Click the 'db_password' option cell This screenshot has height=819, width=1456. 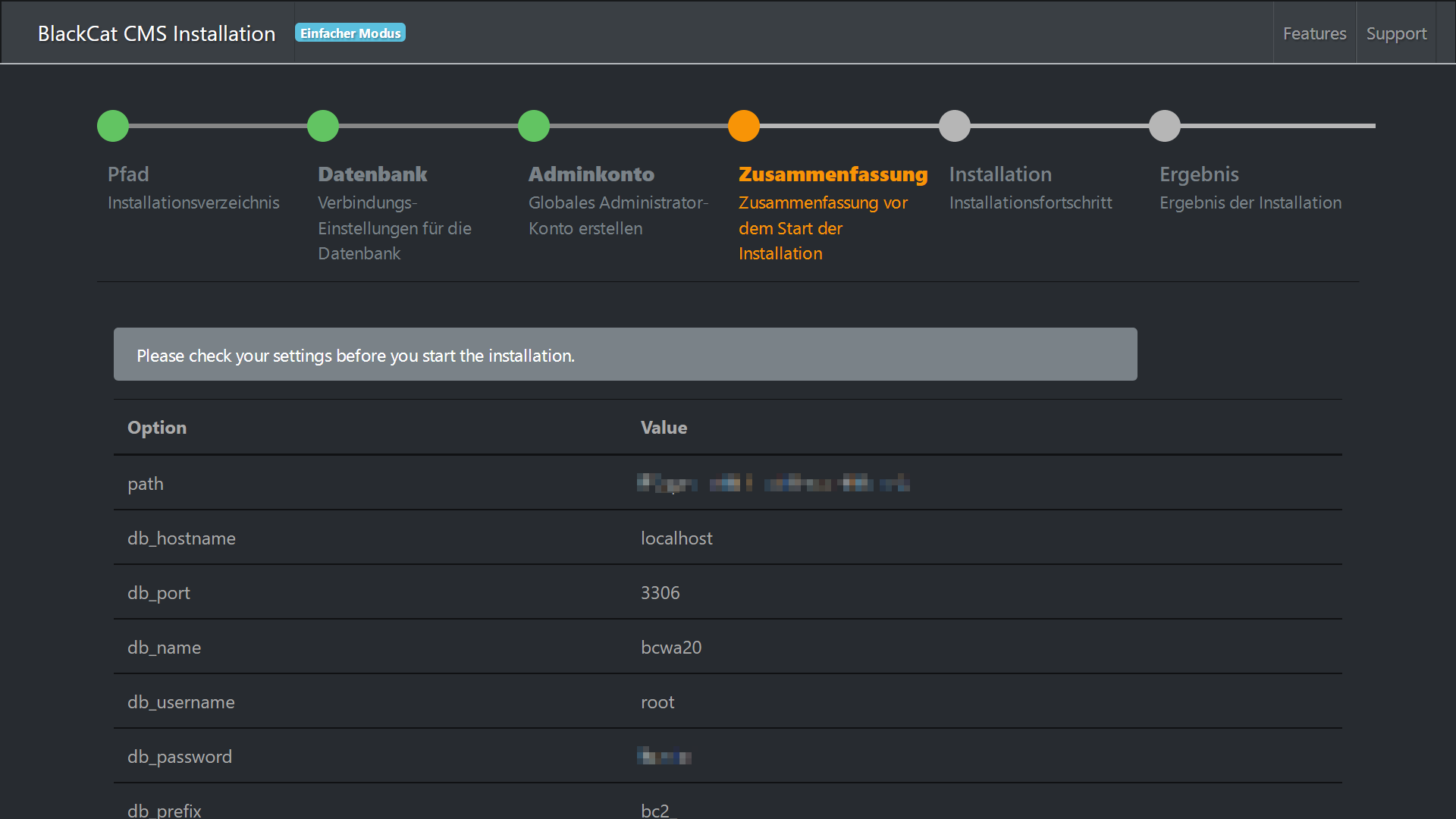180,757
